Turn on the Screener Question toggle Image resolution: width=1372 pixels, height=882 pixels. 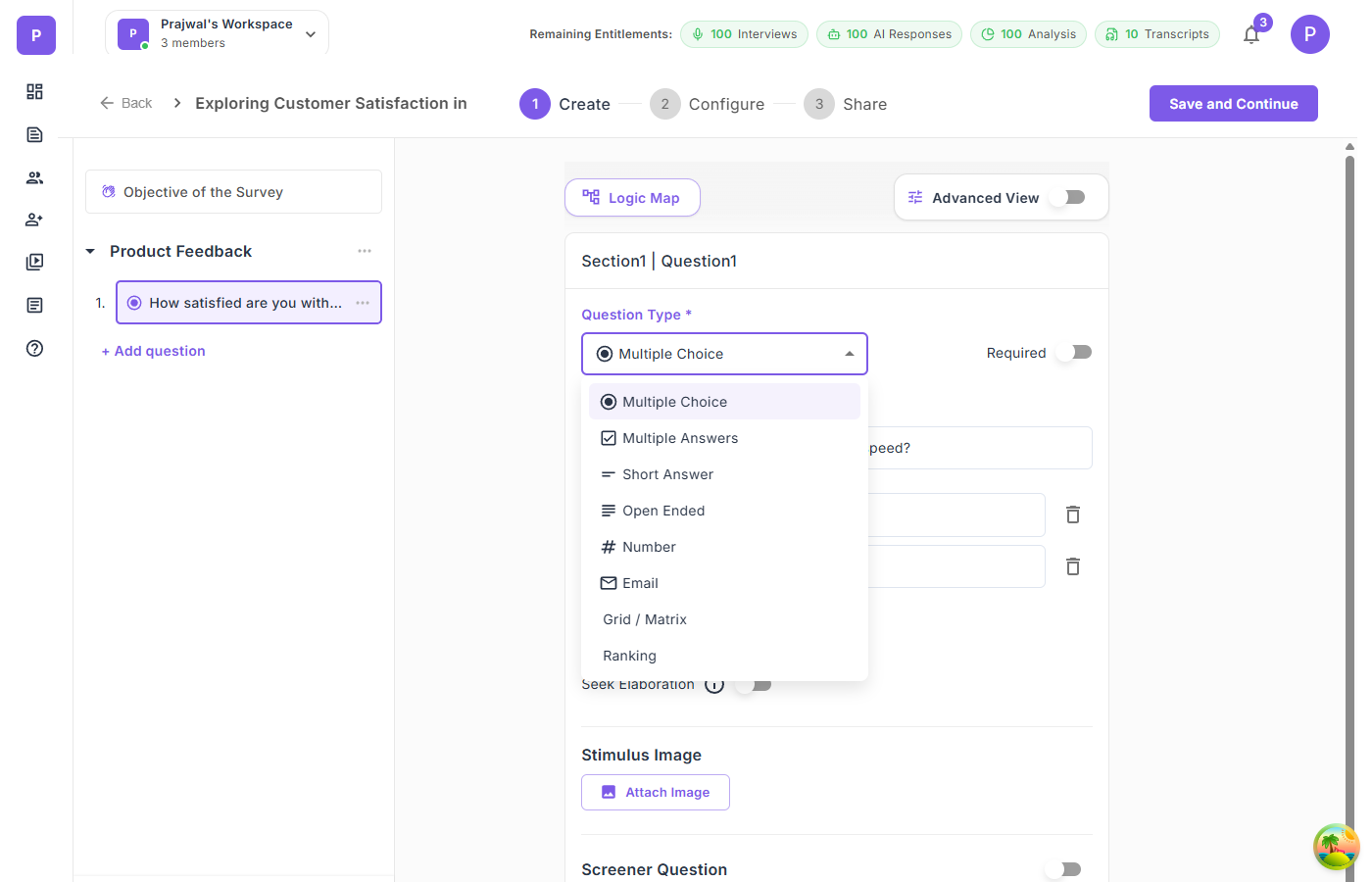coord(1064,869)
